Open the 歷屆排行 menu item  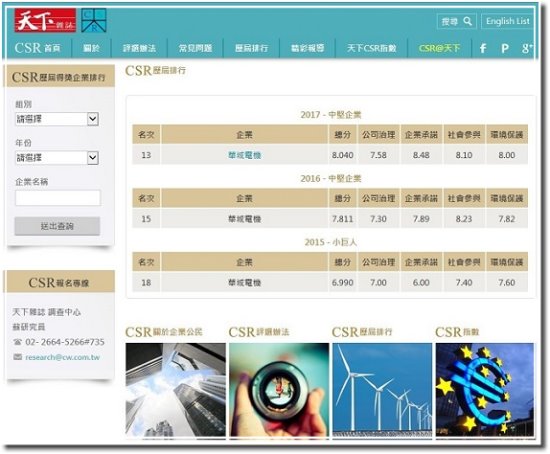coord(251,48)
